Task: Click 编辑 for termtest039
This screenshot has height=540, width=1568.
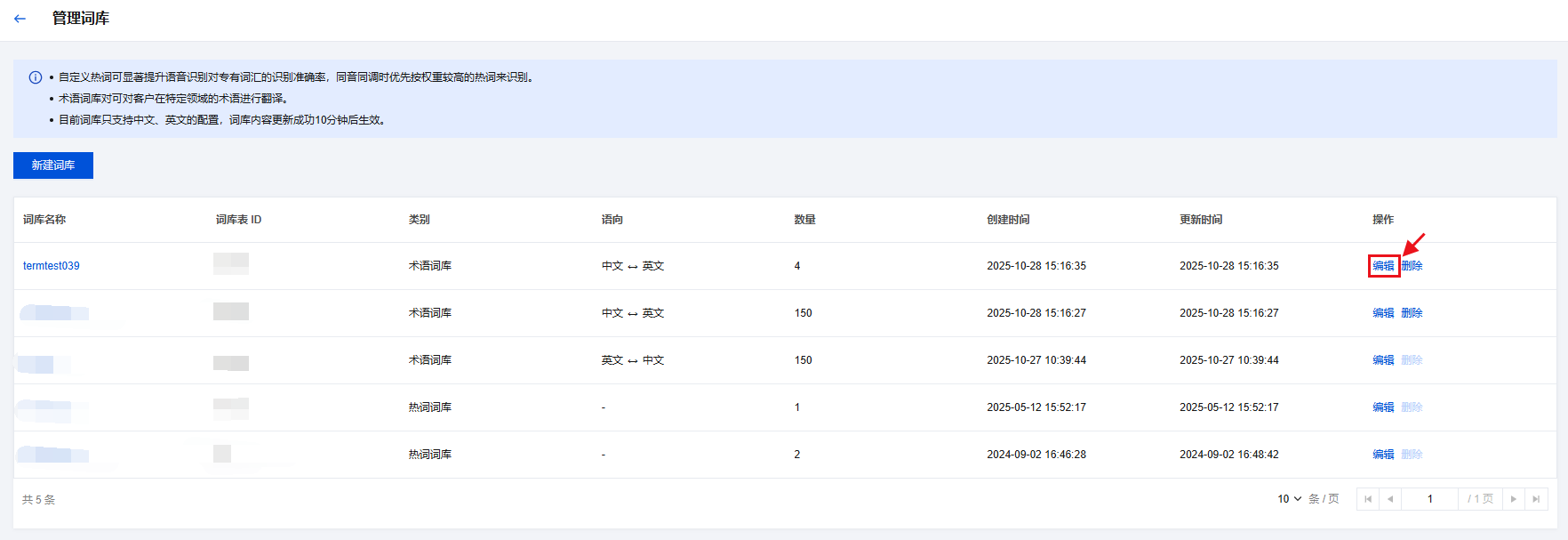Action: pos(1383,266)
